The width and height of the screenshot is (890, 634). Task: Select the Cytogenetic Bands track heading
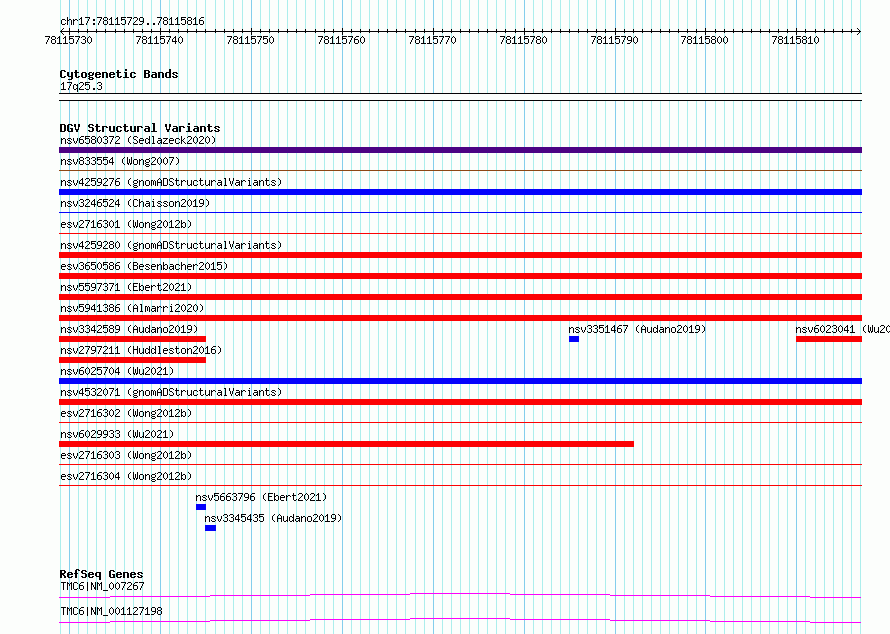coord(119,74)
